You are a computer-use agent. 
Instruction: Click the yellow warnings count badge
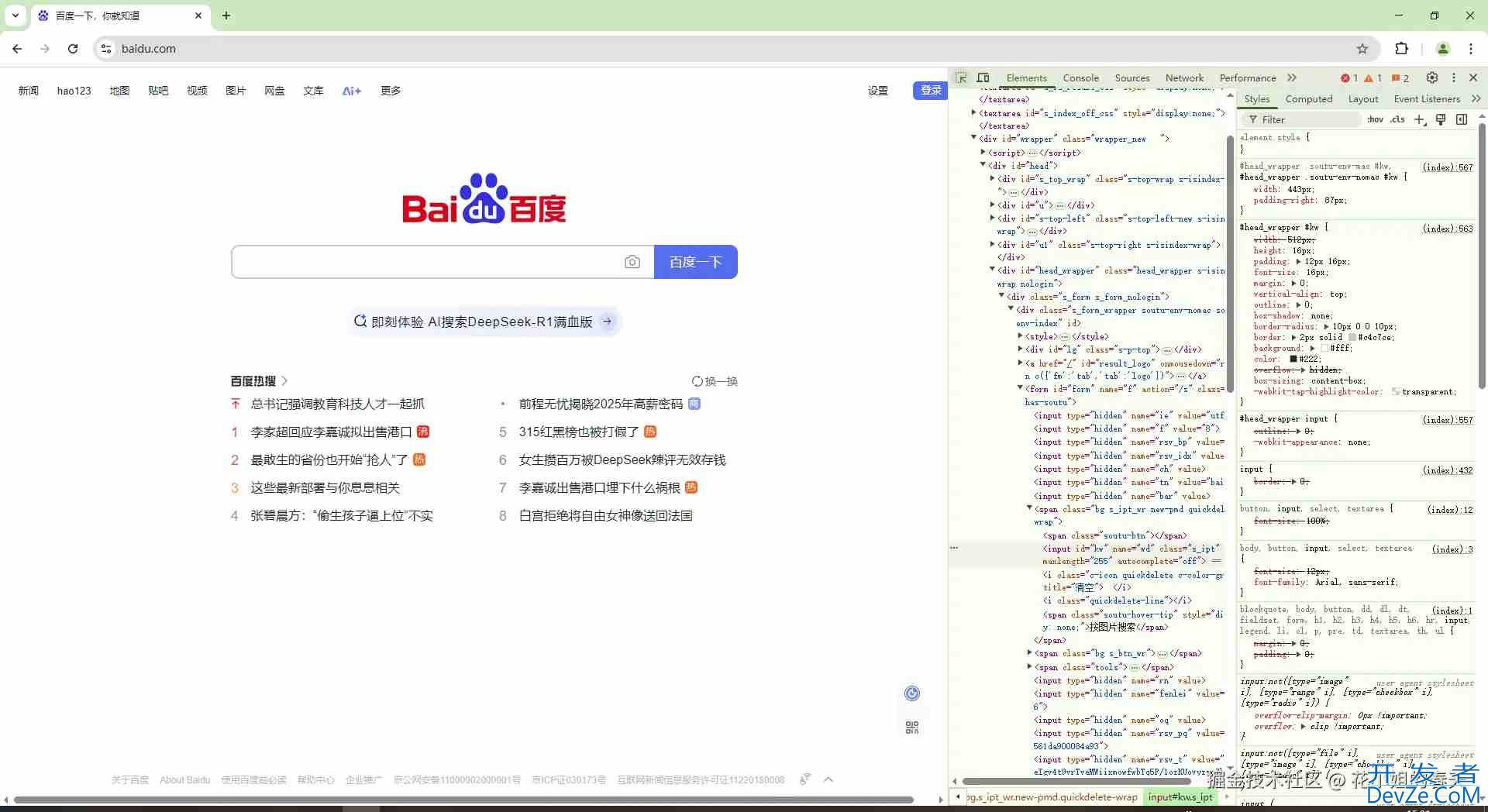click(1373, 78)
